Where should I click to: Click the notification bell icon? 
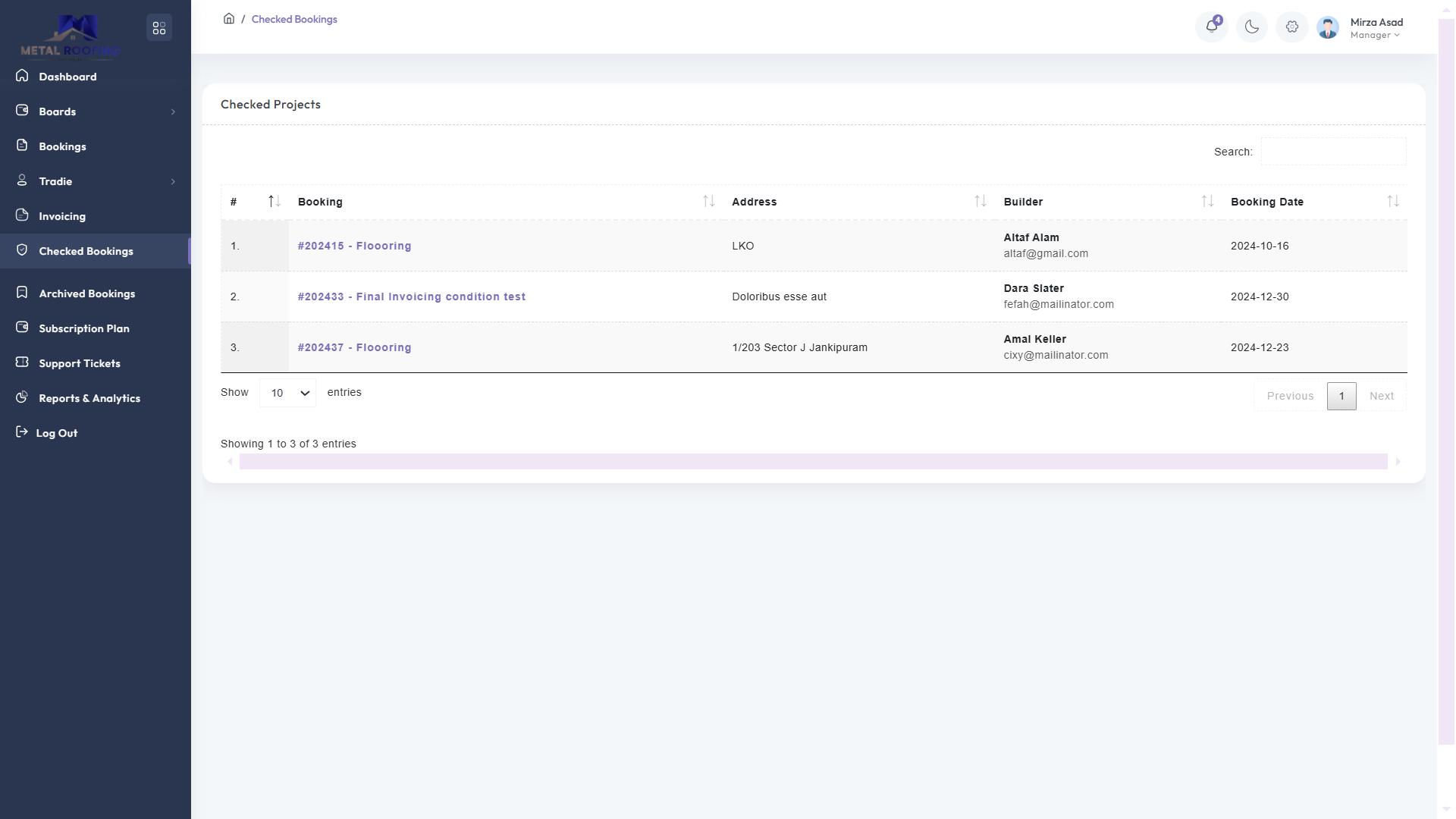click(x=1211, y=27)
